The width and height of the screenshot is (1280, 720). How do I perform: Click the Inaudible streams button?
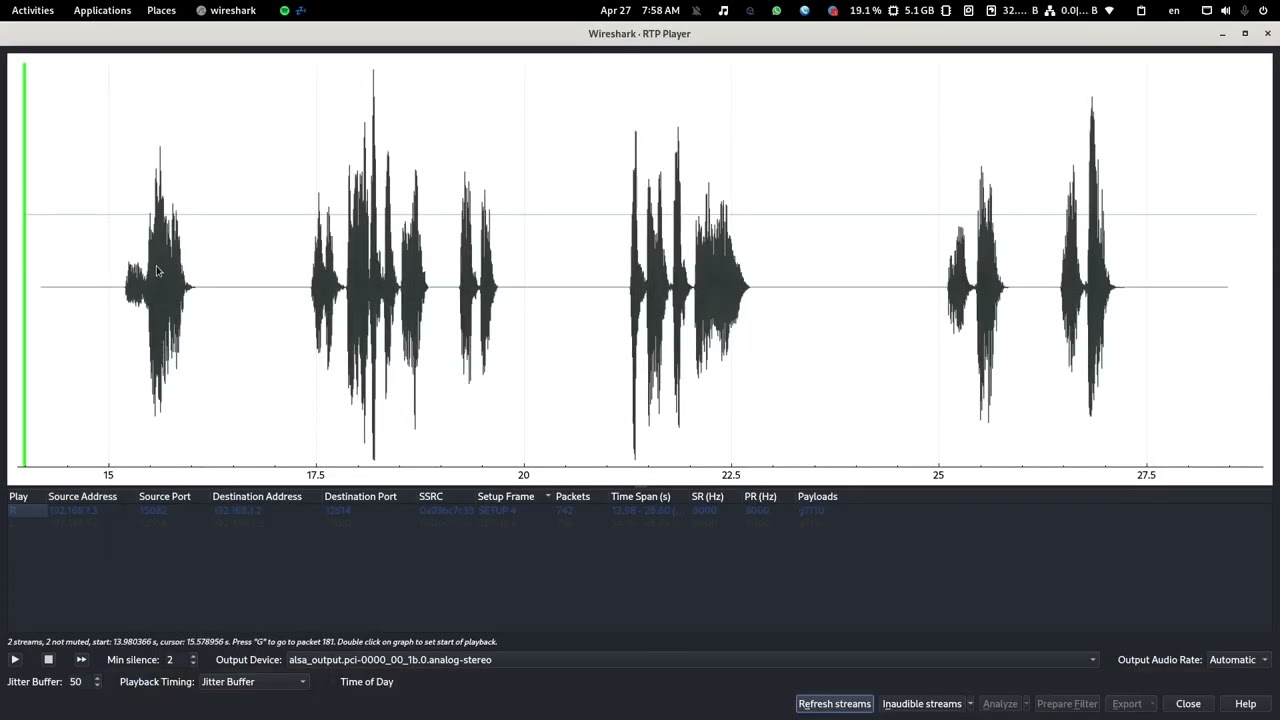921,704
